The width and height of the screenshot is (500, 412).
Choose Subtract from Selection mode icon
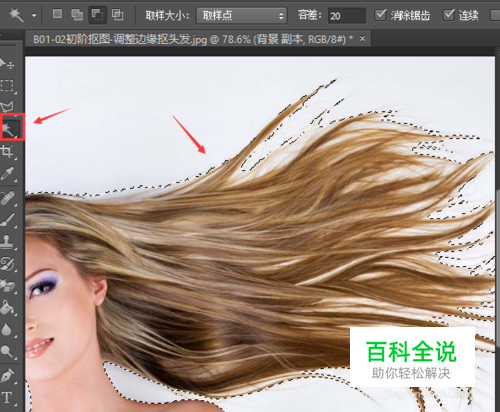tap(97, 15)
